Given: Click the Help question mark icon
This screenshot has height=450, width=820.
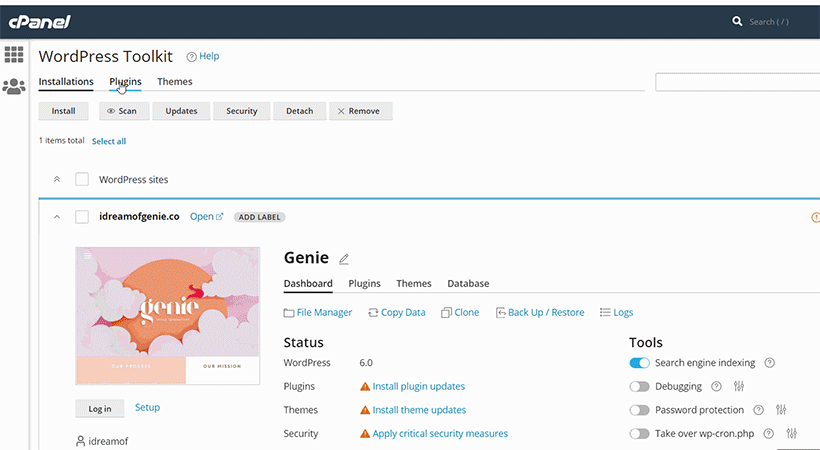Looking at the screenshot, I should point(192,57).
